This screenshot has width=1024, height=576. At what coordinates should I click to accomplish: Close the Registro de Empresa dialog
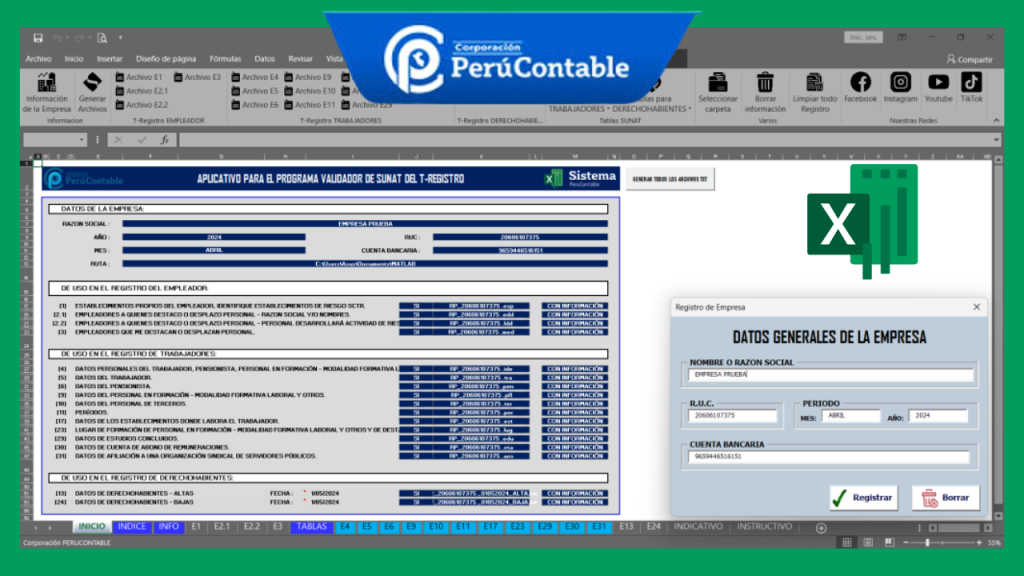pos(976,307)
